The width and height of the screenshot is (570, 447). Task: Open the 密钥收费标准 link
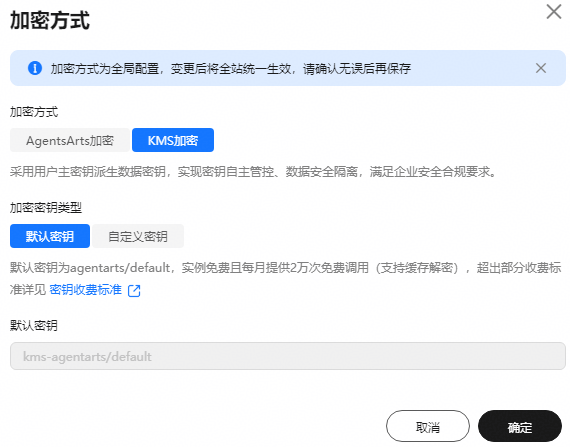click(x=85, y=290)
